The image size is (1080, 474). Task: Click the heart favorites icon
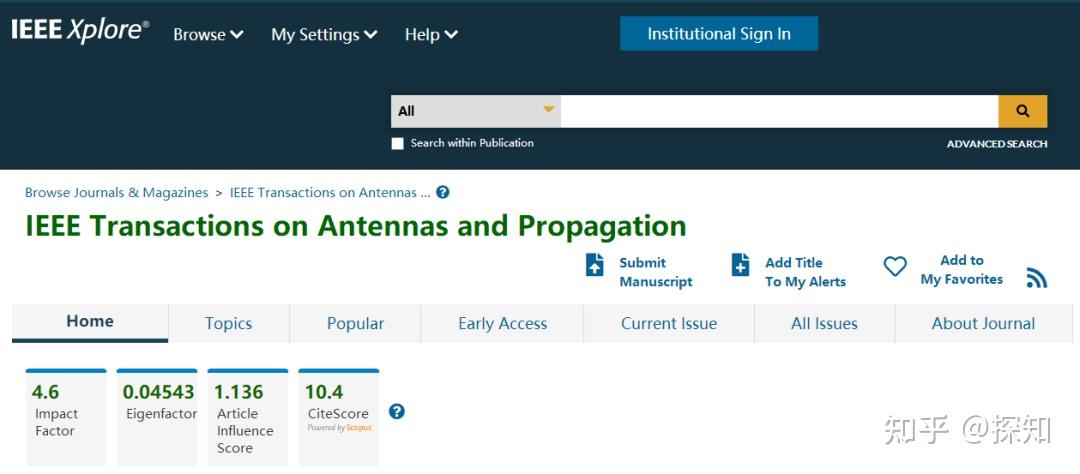coord(895,266)
